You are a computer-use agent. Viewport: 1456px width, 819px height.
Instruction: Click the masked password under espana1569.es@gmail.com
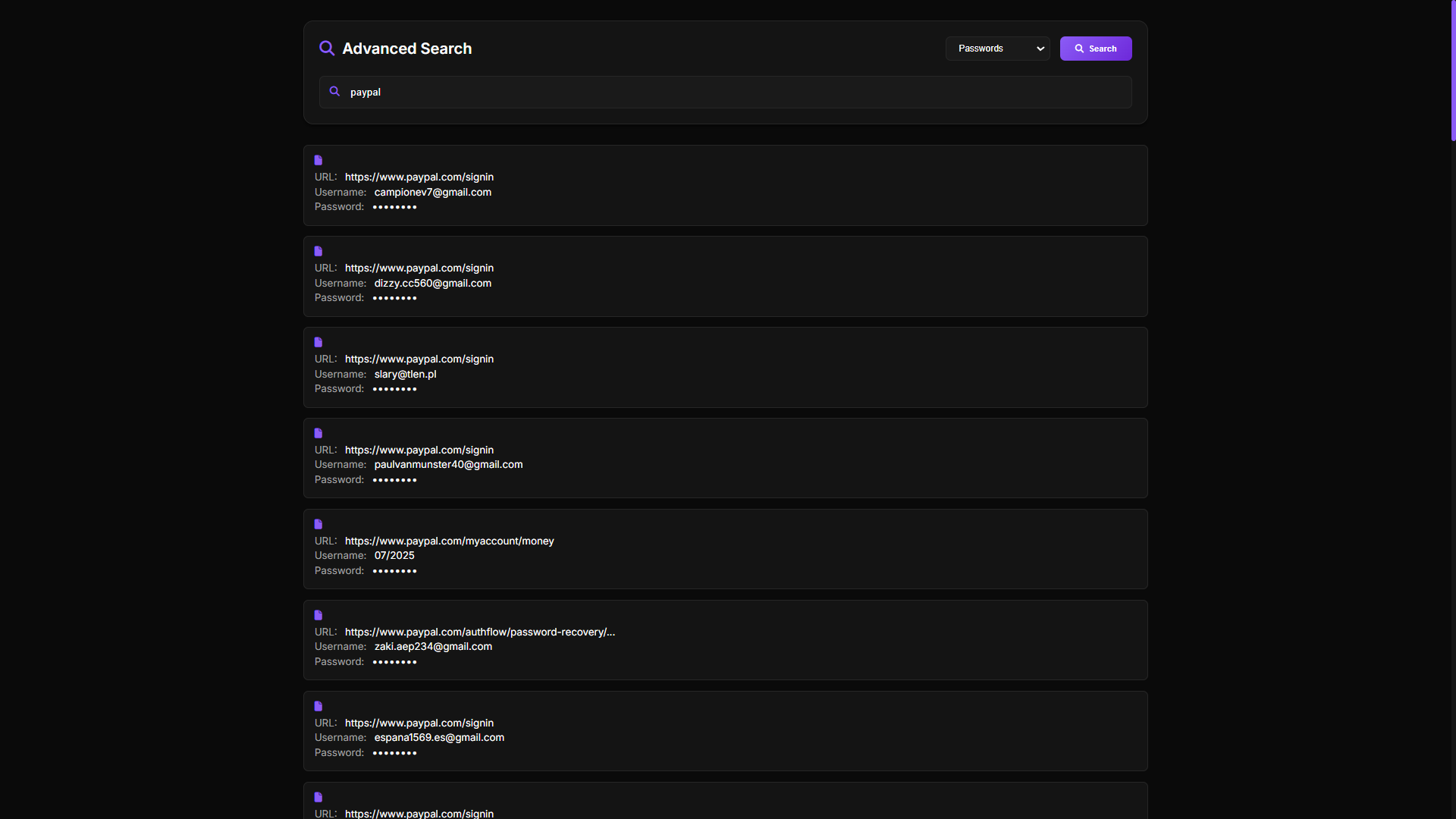click(x=395, y=753)
